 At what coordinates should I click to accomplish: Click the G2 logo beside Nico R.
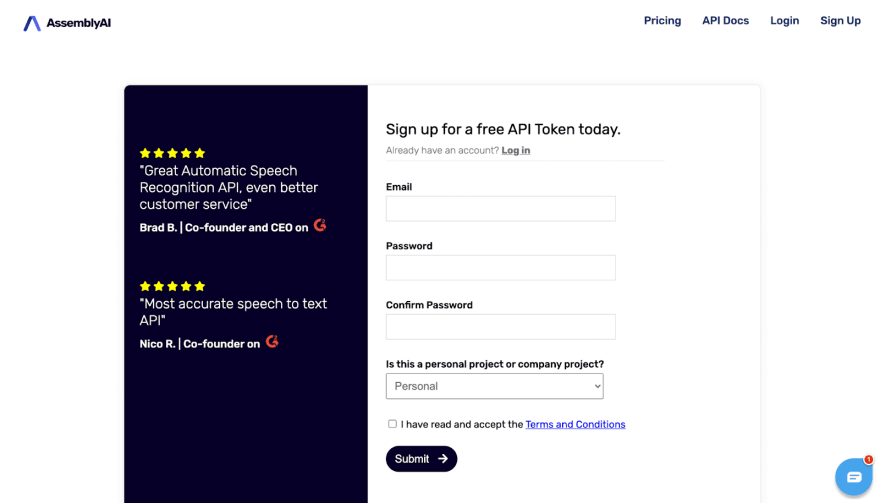[272, 342]
